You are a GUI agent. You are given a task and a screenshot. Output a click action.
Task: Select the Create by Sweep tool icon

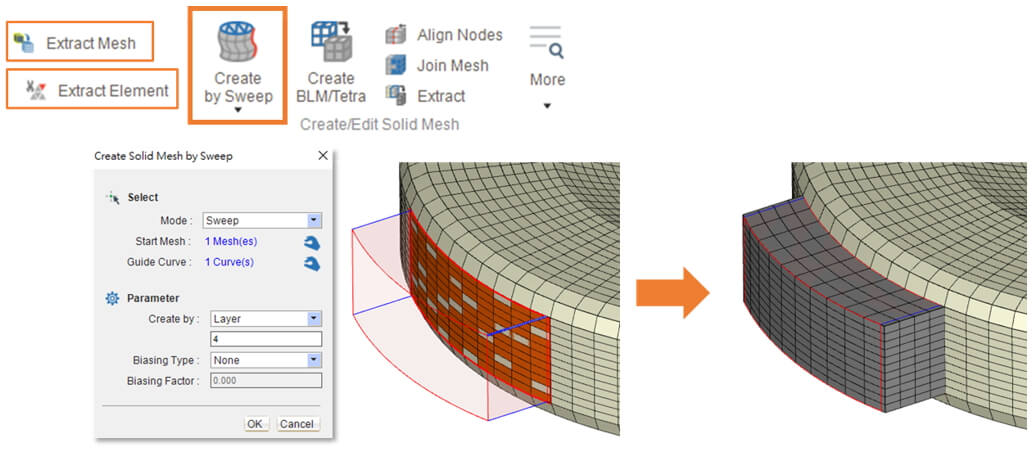point(238,41)
